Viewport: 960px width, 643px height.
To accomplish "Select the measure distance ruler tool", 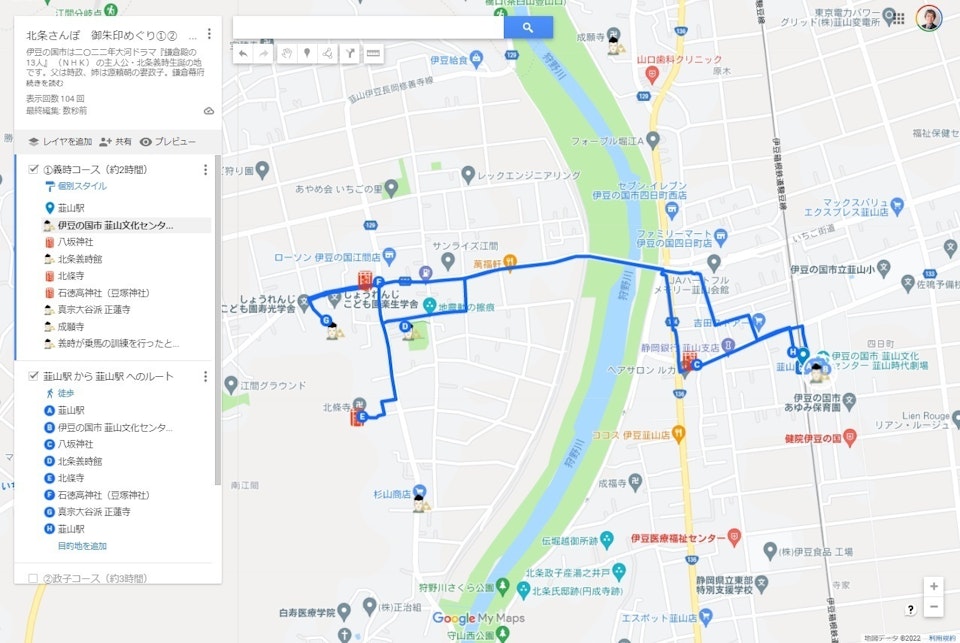I will pyautogui.click(x=373, y=54).
